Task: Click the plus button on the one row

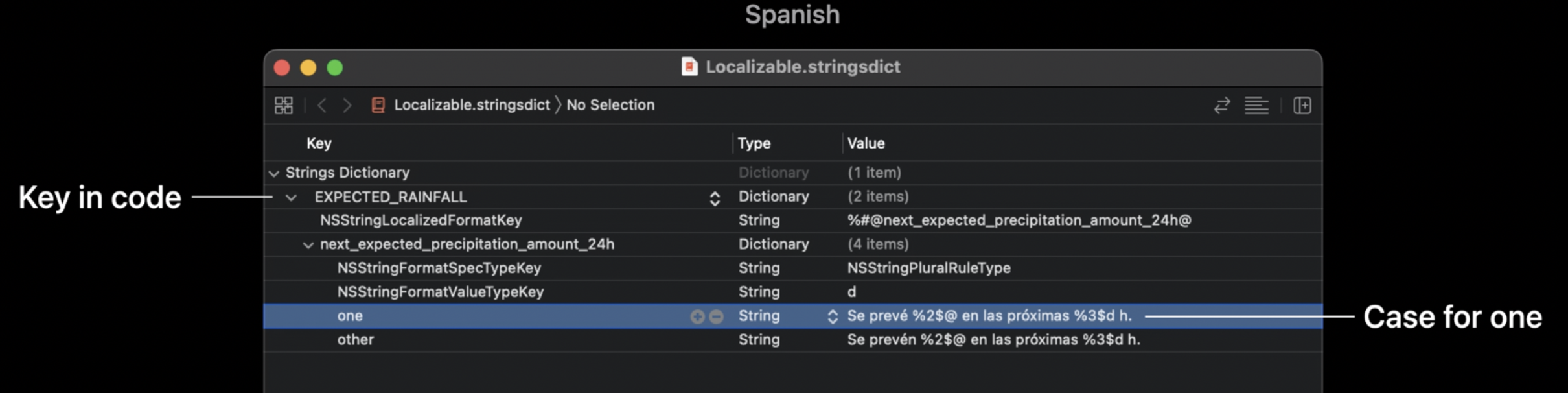Action: (697, 316)
